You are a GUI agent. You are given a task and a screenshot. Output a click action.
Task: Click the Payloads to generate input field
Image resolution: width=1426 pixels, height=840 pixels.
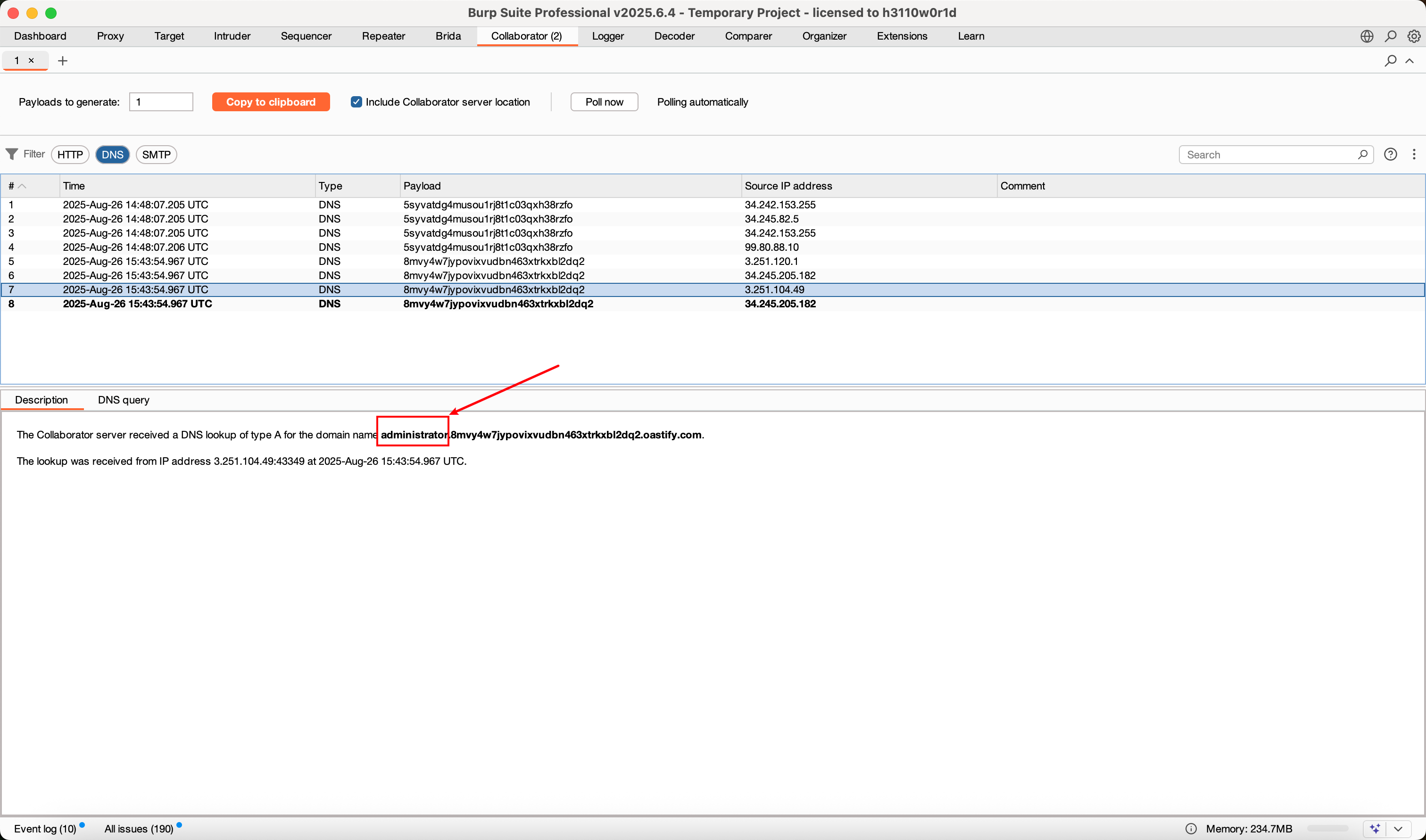(161, 102)
